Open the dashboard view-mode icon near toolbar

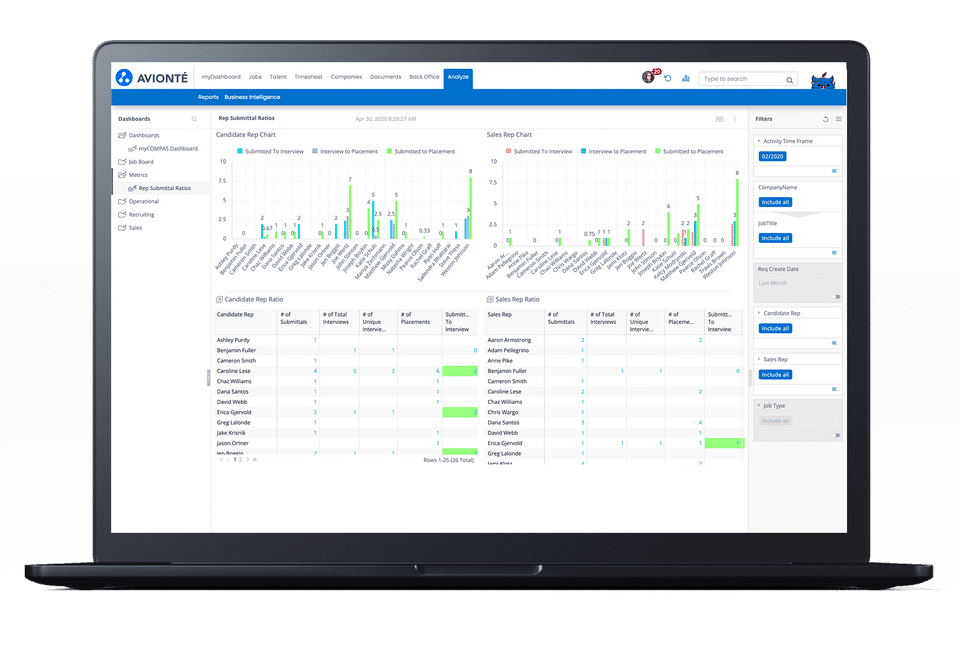(720, 119)
